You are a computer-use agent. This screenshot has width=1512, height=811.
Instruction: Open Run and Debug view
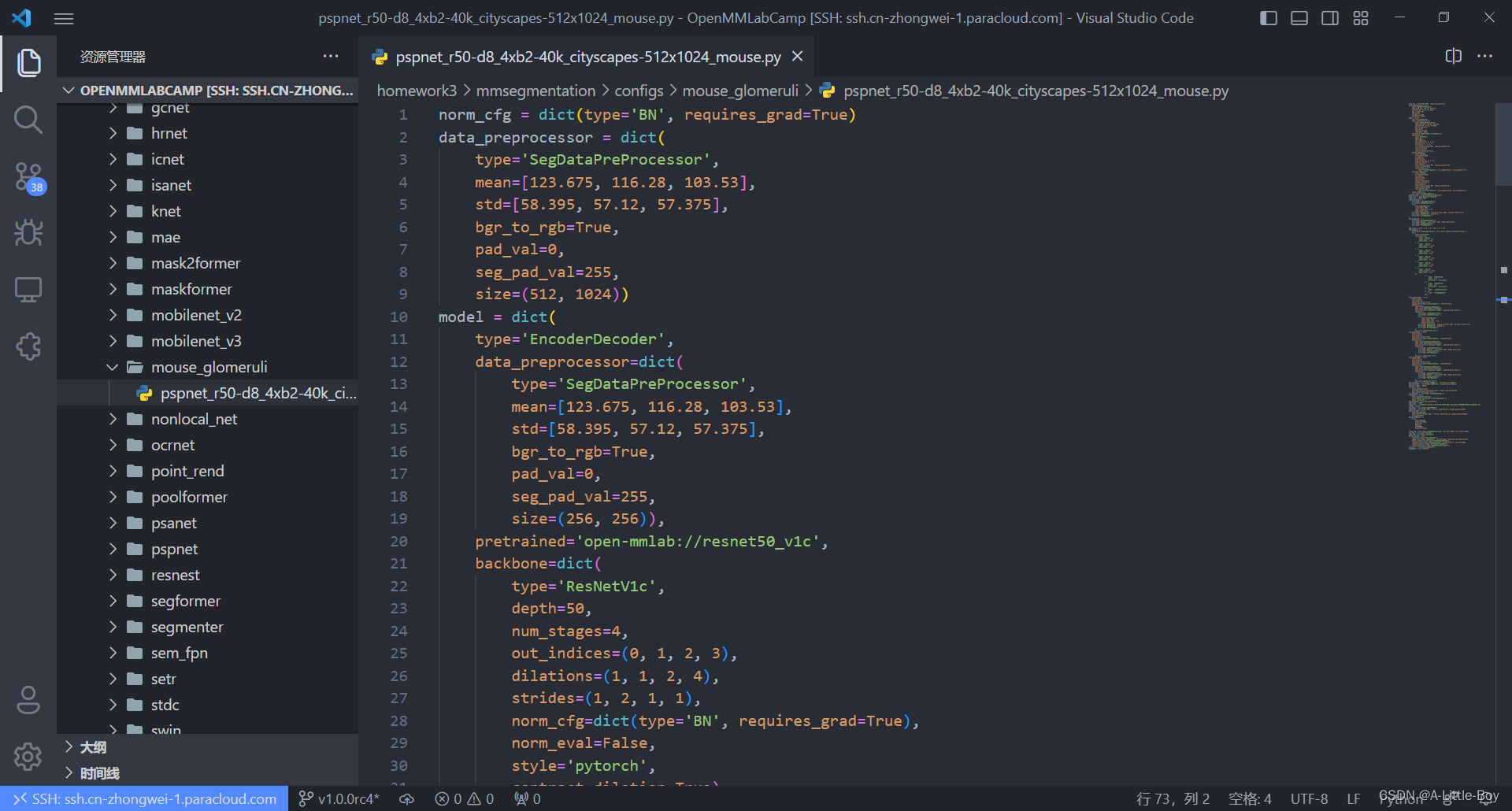[x=28, y=233]
